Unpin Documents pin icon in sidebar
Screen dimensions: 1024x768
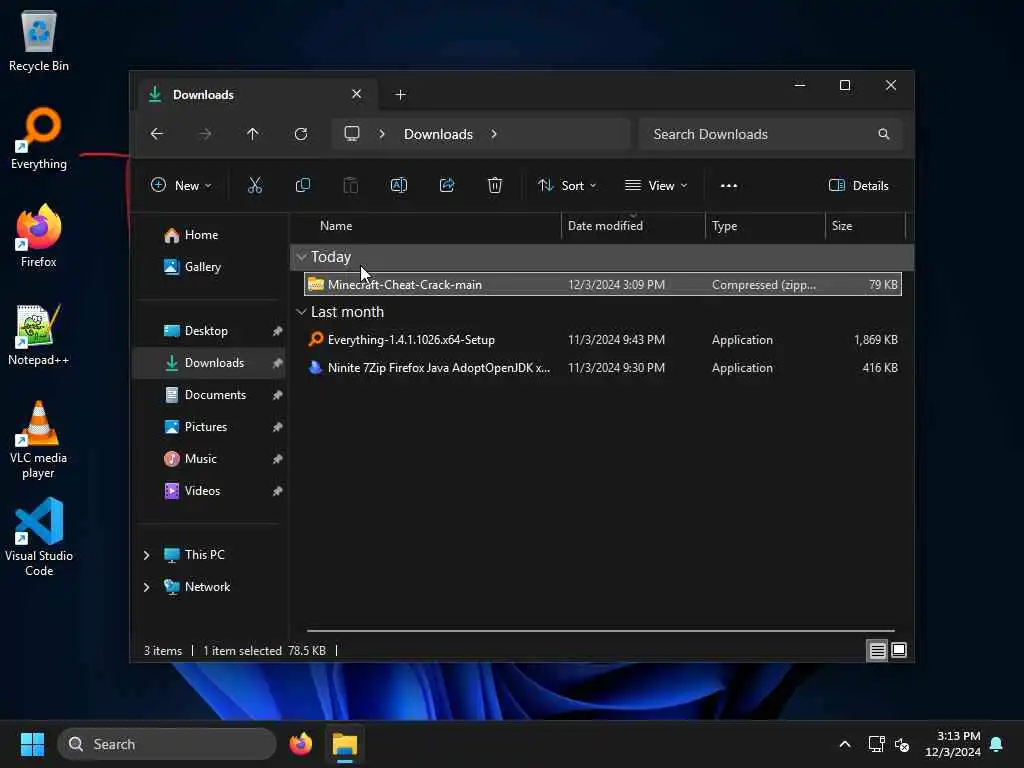pos(278,395)
